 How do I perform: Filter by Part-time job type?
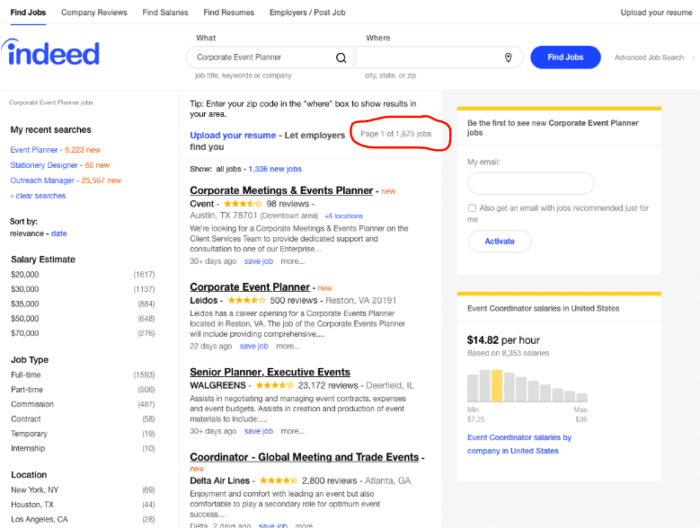[x=27, y=390]
